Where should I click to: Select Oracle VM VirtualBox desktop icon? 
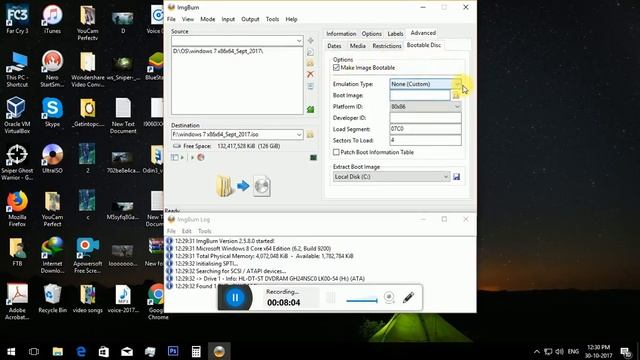click(17, 116)
